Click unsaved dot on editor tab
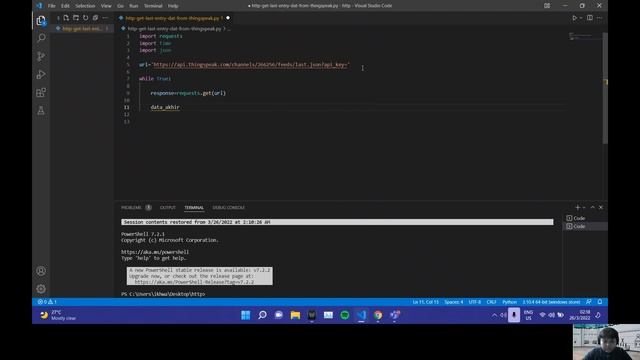 coord(228,18)
